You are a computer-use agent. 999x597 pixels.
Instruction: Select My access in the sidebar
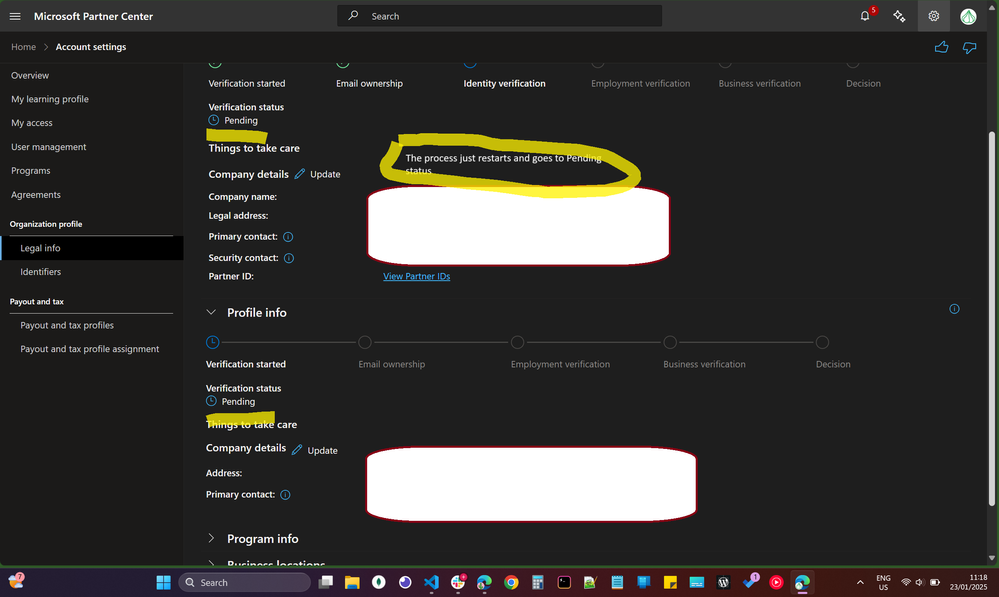[32, 123]
